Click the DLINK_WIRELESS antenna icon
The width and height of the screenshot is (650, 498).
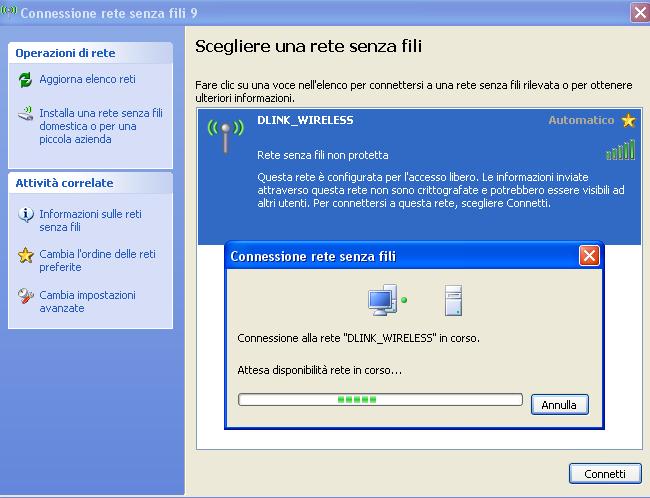(226, 136)
